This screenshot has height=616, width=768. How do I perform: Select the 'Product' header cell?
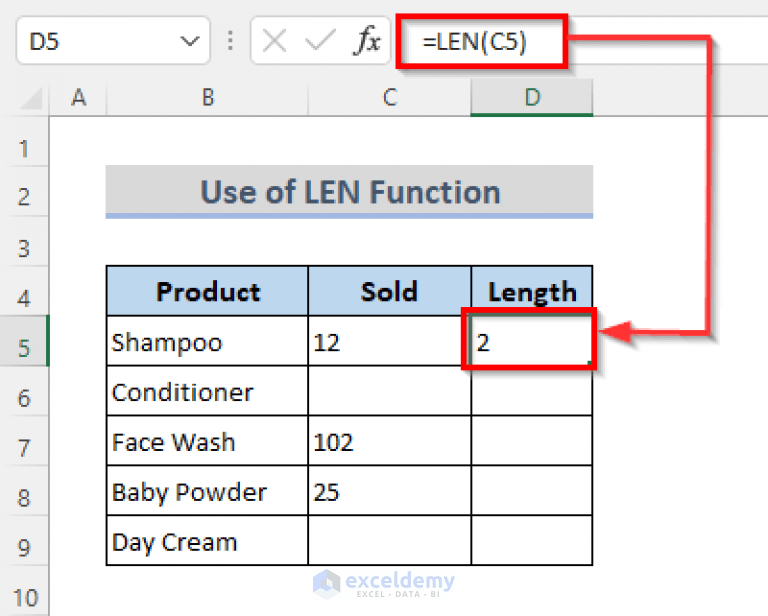[208, 291]
